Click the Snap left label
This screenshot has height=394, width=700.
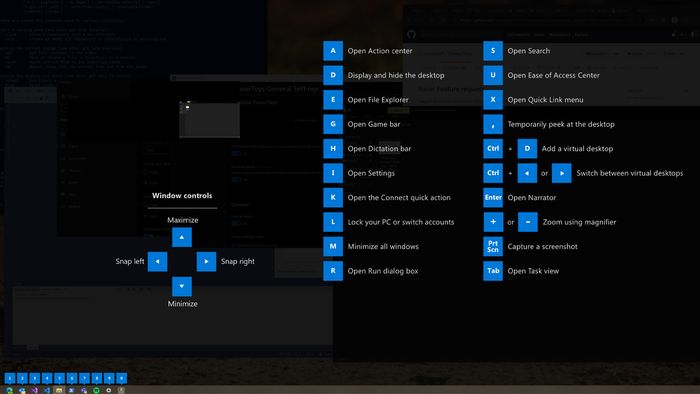(x=129, y=261)
